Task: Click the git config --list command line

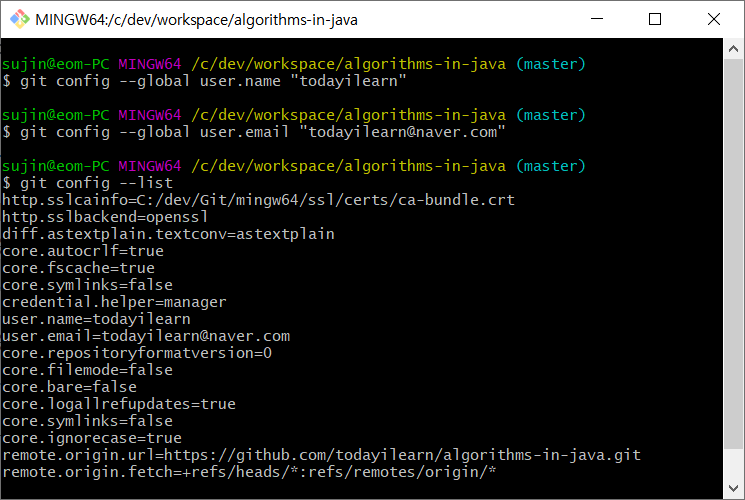Action: (96, 183)
